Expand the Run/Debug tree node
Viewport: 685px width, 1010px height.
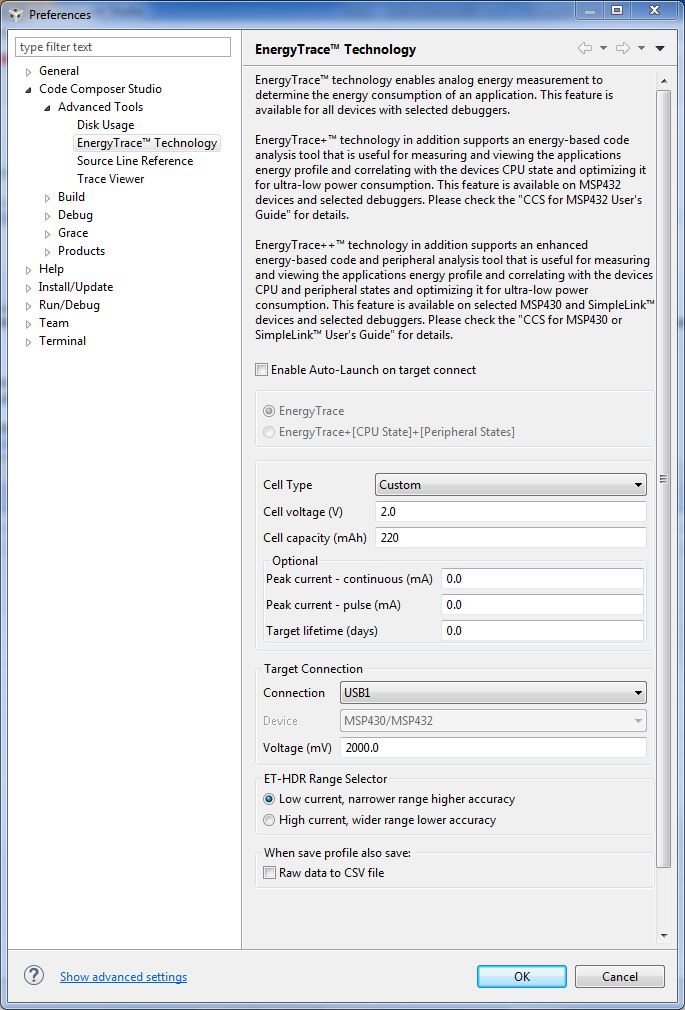pyautogui.click(x=28, y=306)
